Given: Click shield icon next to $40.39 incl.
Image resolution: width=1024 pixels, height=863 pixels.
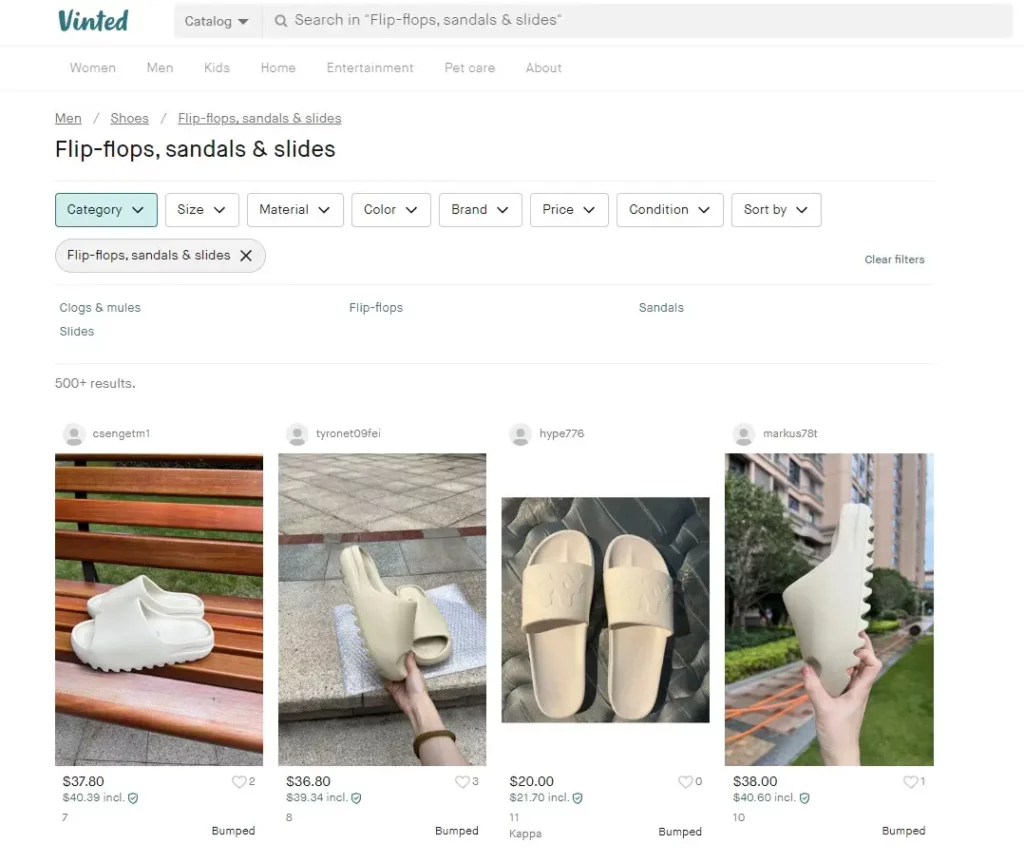Looking at the screenshot, I should (x=133, y=798).
